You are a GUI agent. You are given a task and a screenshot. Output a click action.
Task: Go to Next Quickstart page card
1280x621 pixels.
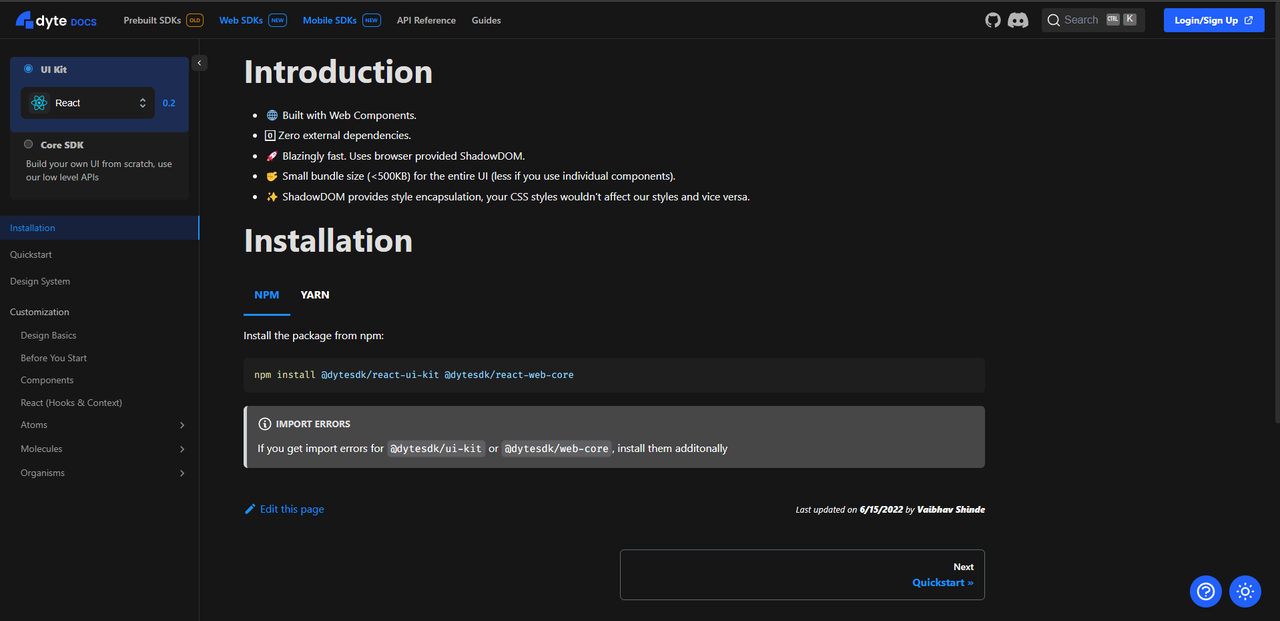(x=802, y=575)
